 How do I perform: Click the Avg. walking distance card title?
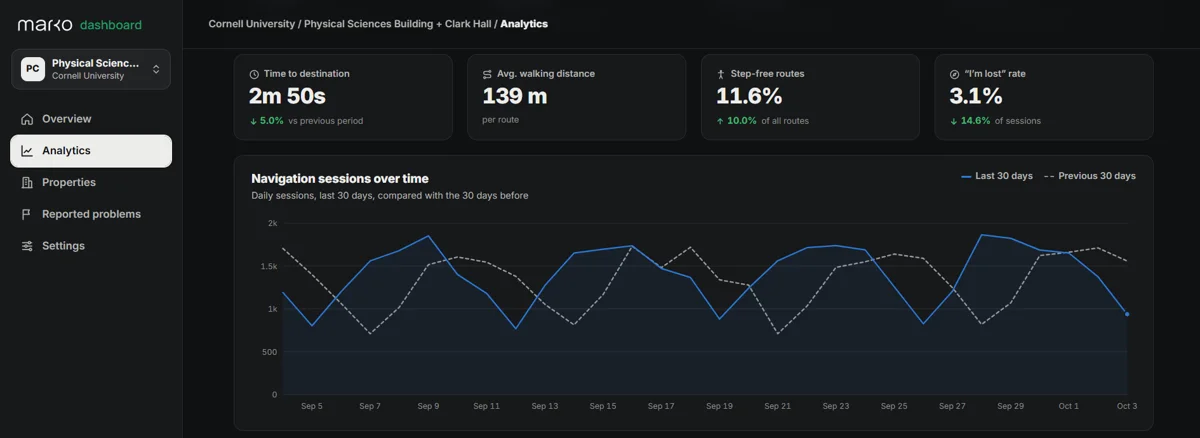545,74
